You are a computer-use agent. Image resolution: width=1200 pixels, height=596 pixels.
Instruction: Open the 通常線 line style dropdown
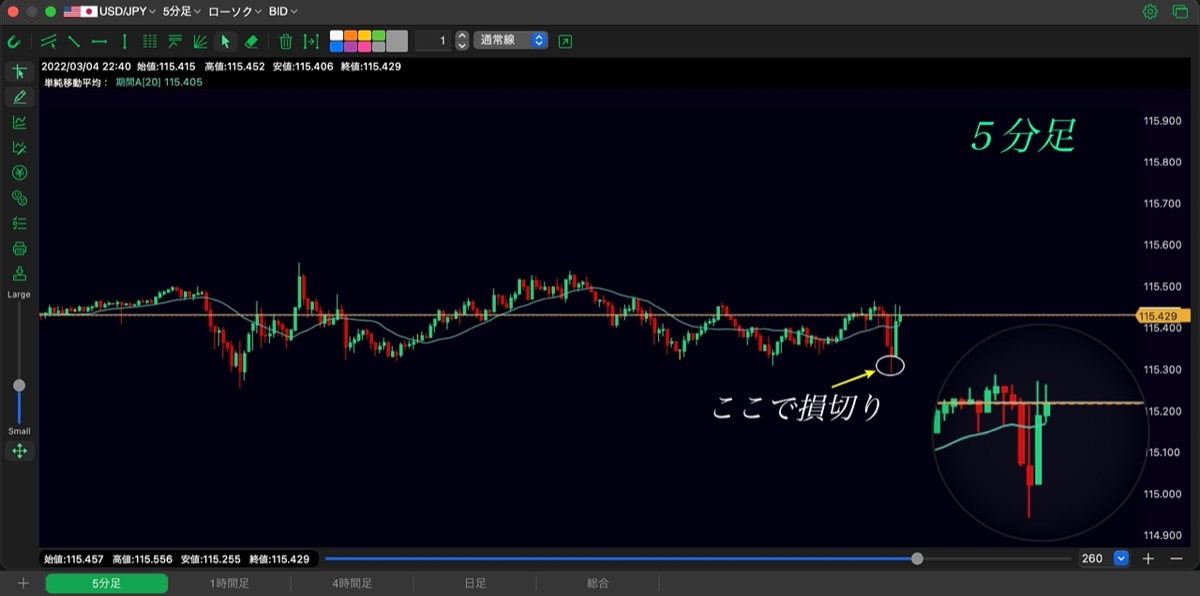[x=511, y=41]
